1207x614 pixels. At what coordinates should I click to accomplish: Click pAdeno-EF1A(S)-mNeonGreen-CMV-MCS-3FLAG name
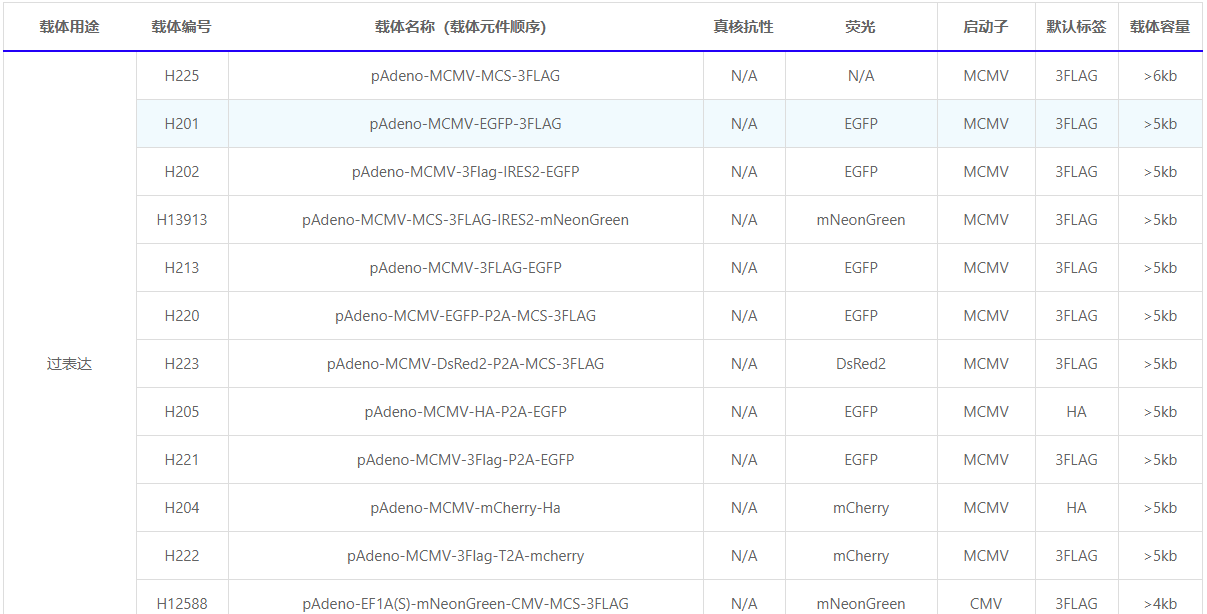[465, 604]
